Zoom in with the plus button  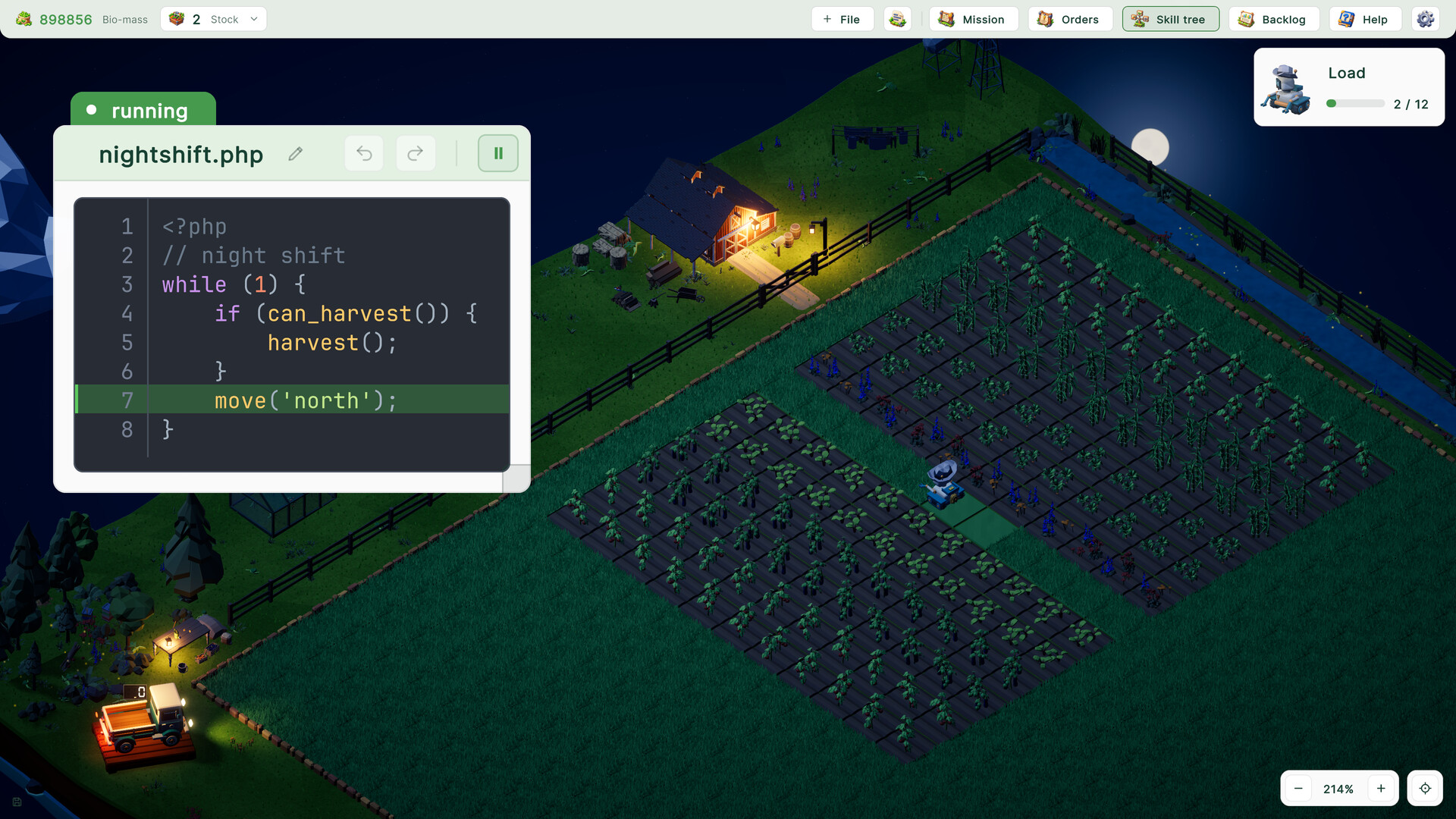pos(1381,789)
